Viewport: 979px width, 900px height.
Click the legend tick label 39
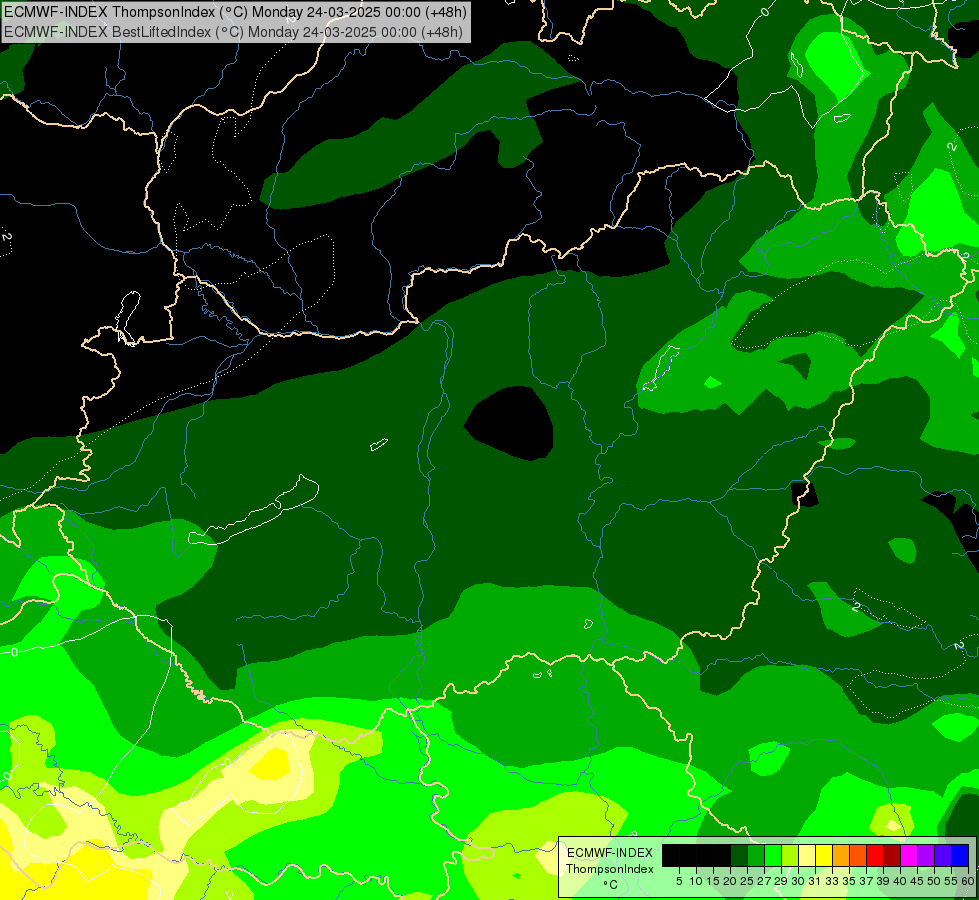[883, 881]
